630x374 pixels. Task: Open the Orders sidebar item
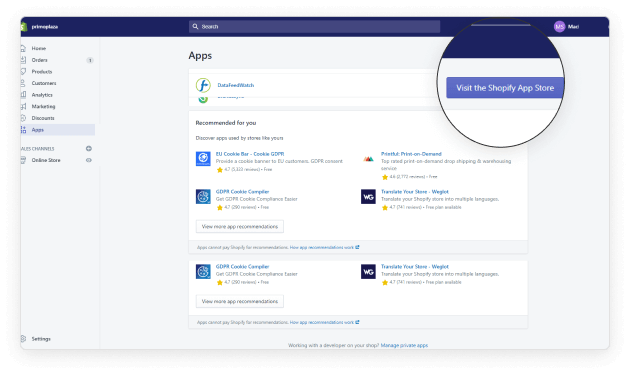click(40, 60)
